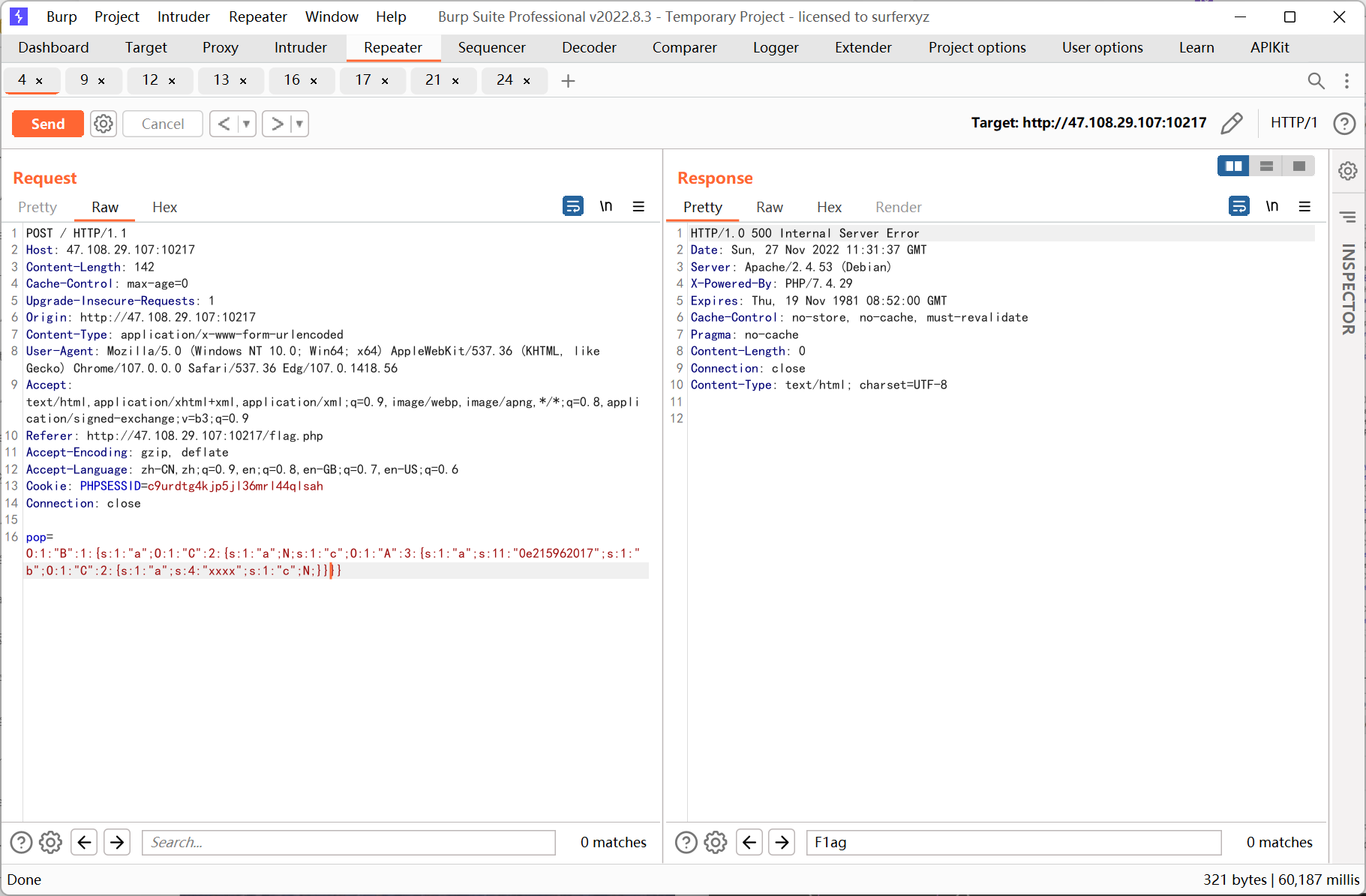The height and width of the screenshot is (896, 1366).
Task: Go to previous request search match
Action: pos(84,842)
